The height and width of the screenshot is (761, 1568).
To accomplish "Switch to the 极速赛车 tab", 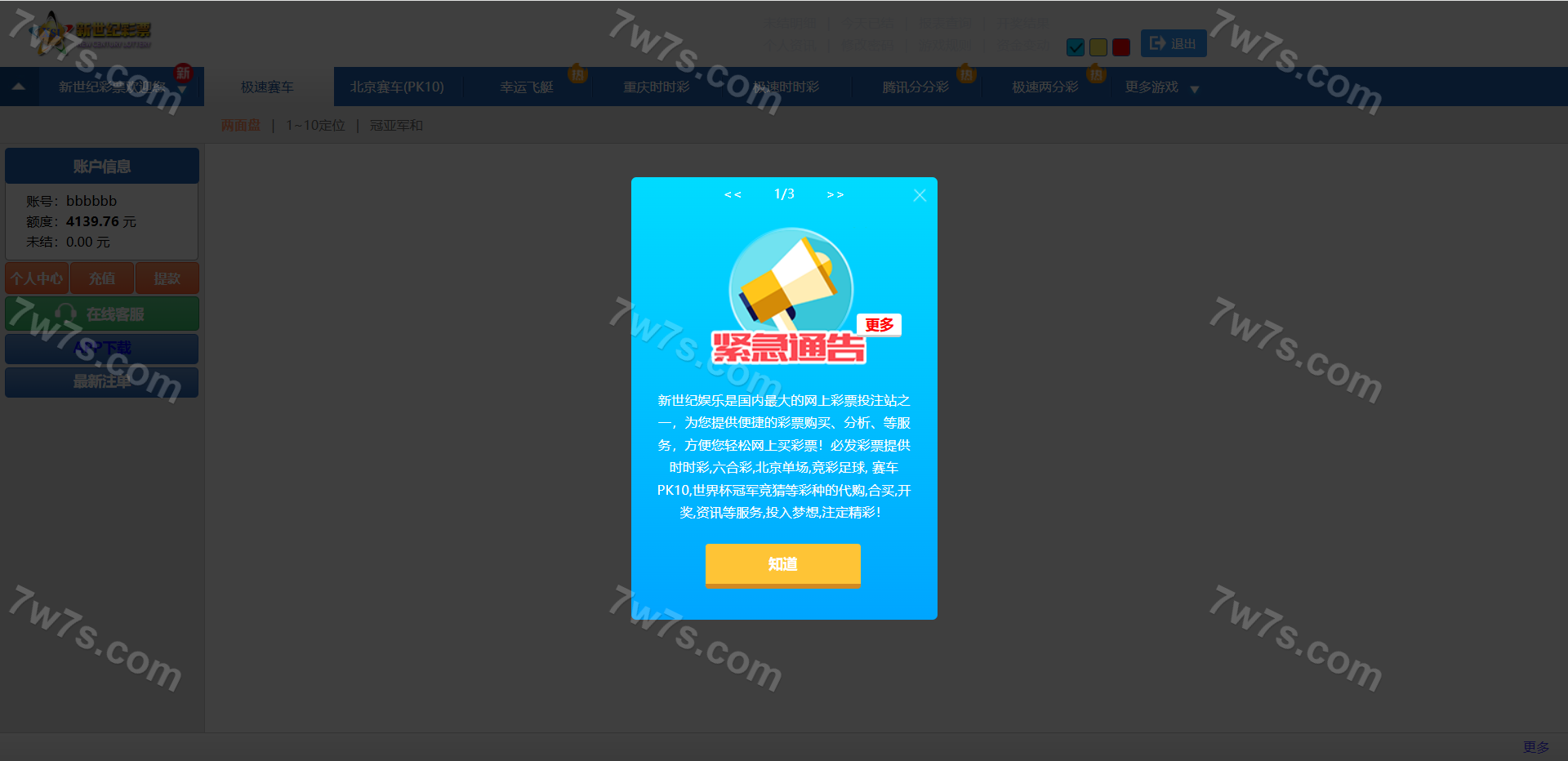I will coord(267,87).
